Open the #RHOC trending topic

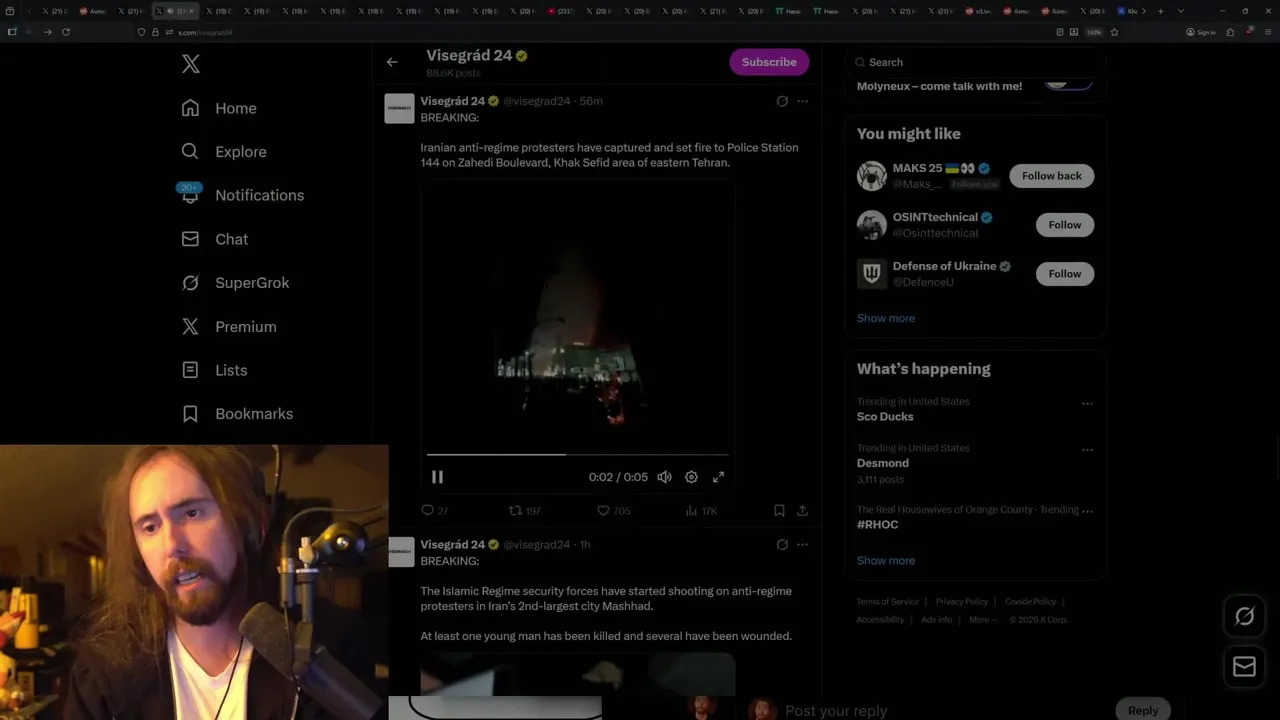coord(878,525)
